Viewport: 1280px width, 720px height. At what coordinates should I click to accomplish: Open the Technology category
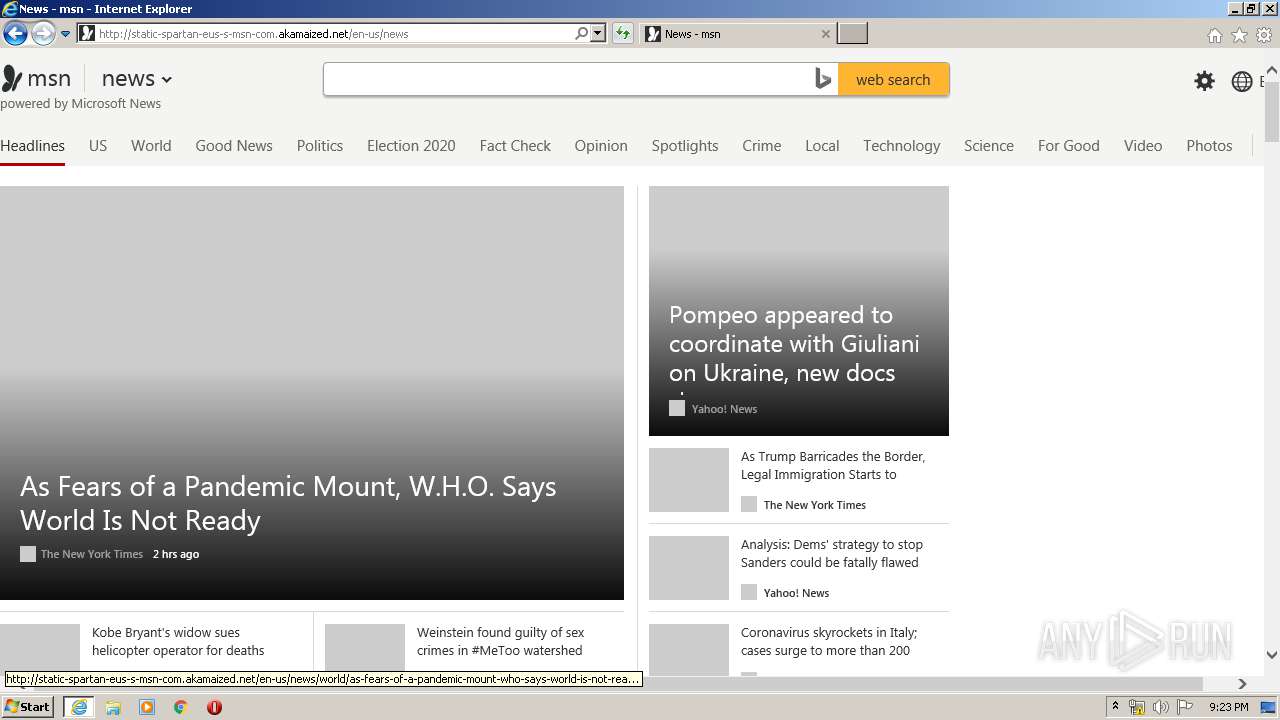pyautogui.click(x=902, y=145)
